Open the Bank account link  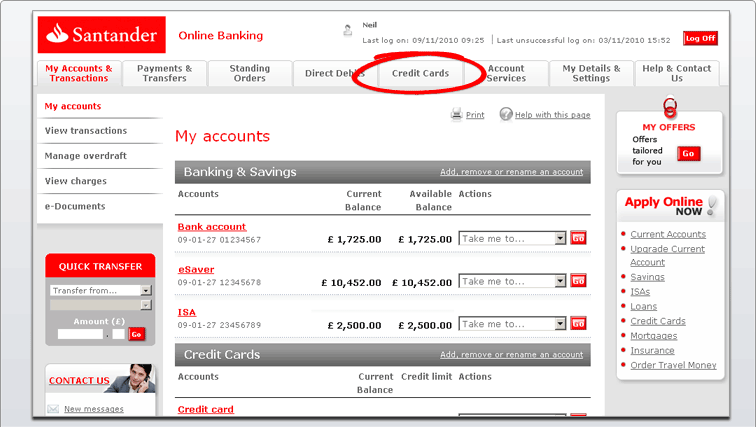pyautogui.click(x=212, y=227)
